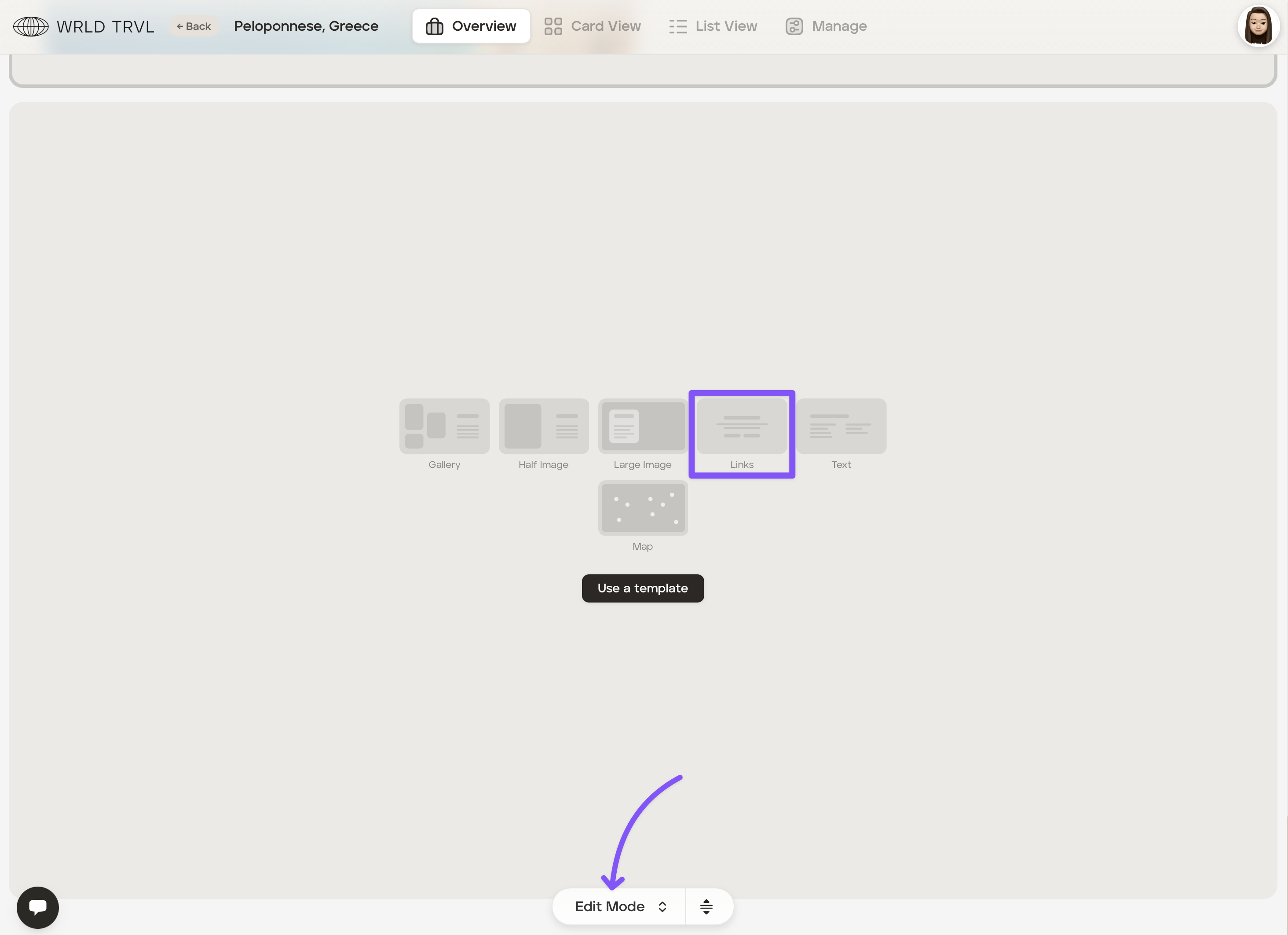The image size is (1288, 935).
Task: Insert a Links block
Action: tap(742, 427)
